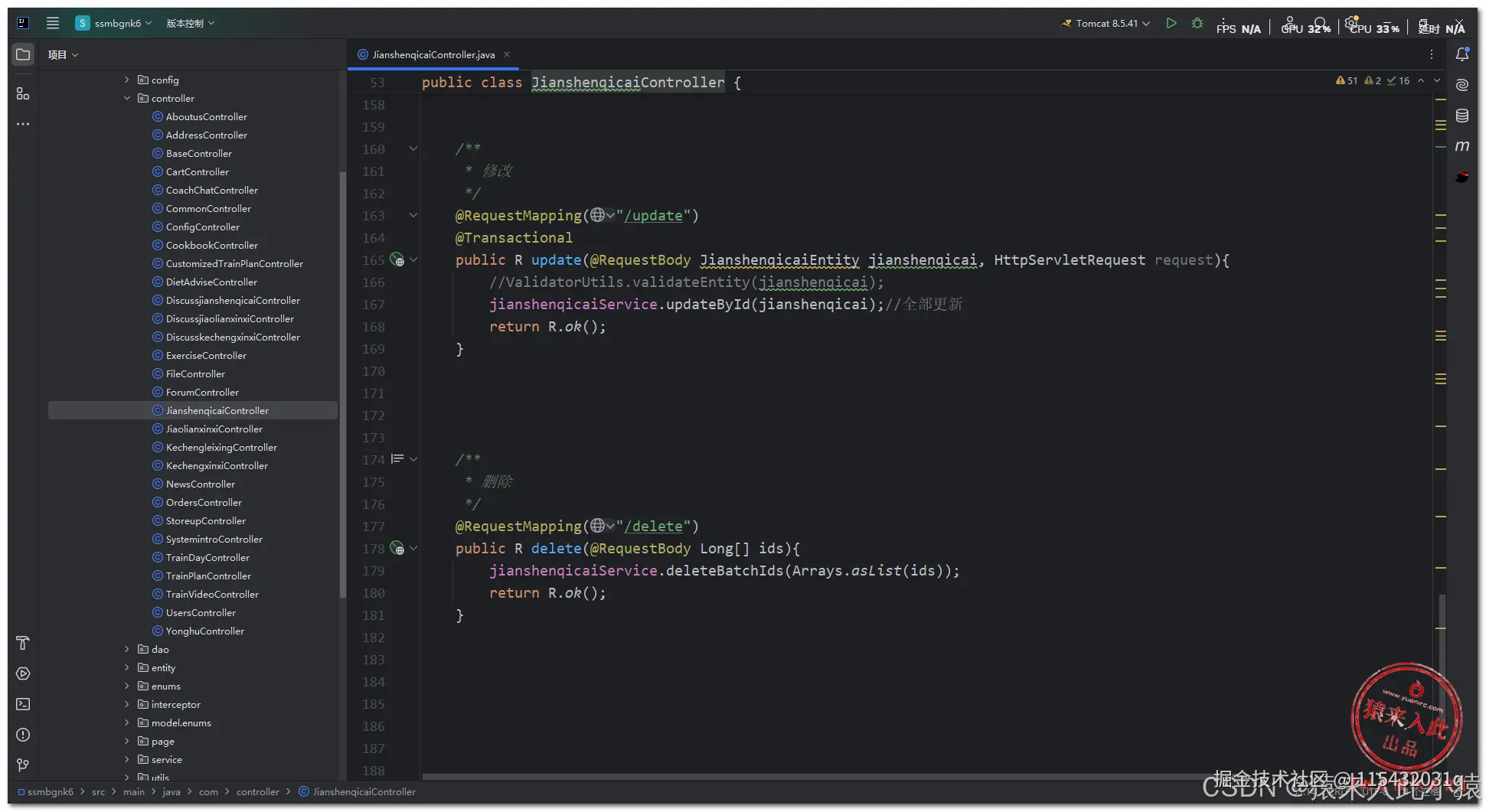Show more tool windows via the three-dots sidebar icon
The image size is (1486, 812).
[x=23, y=124]
